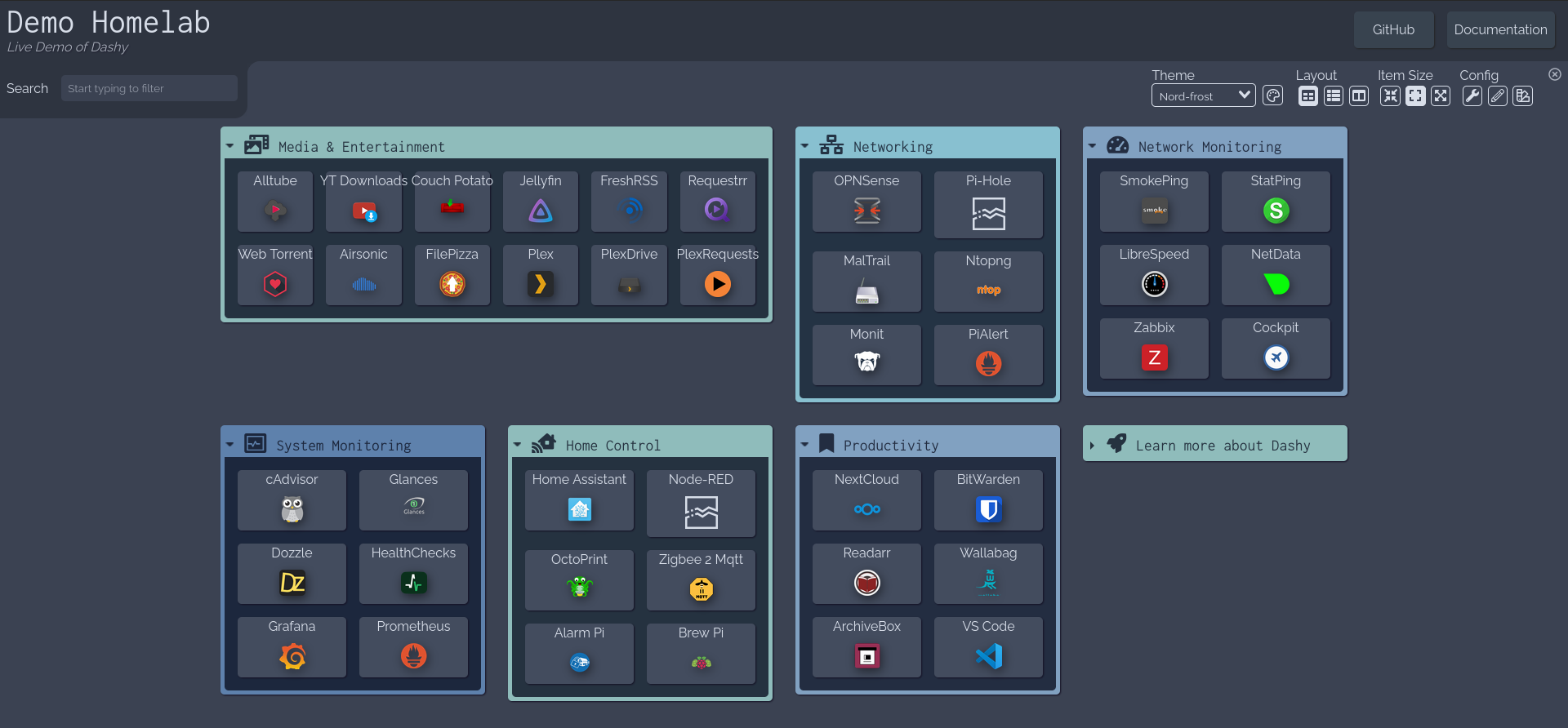Launch Home Assistant tile
Image resolution: width=1568 pixels, height=728 pixels.
[579, 499]
